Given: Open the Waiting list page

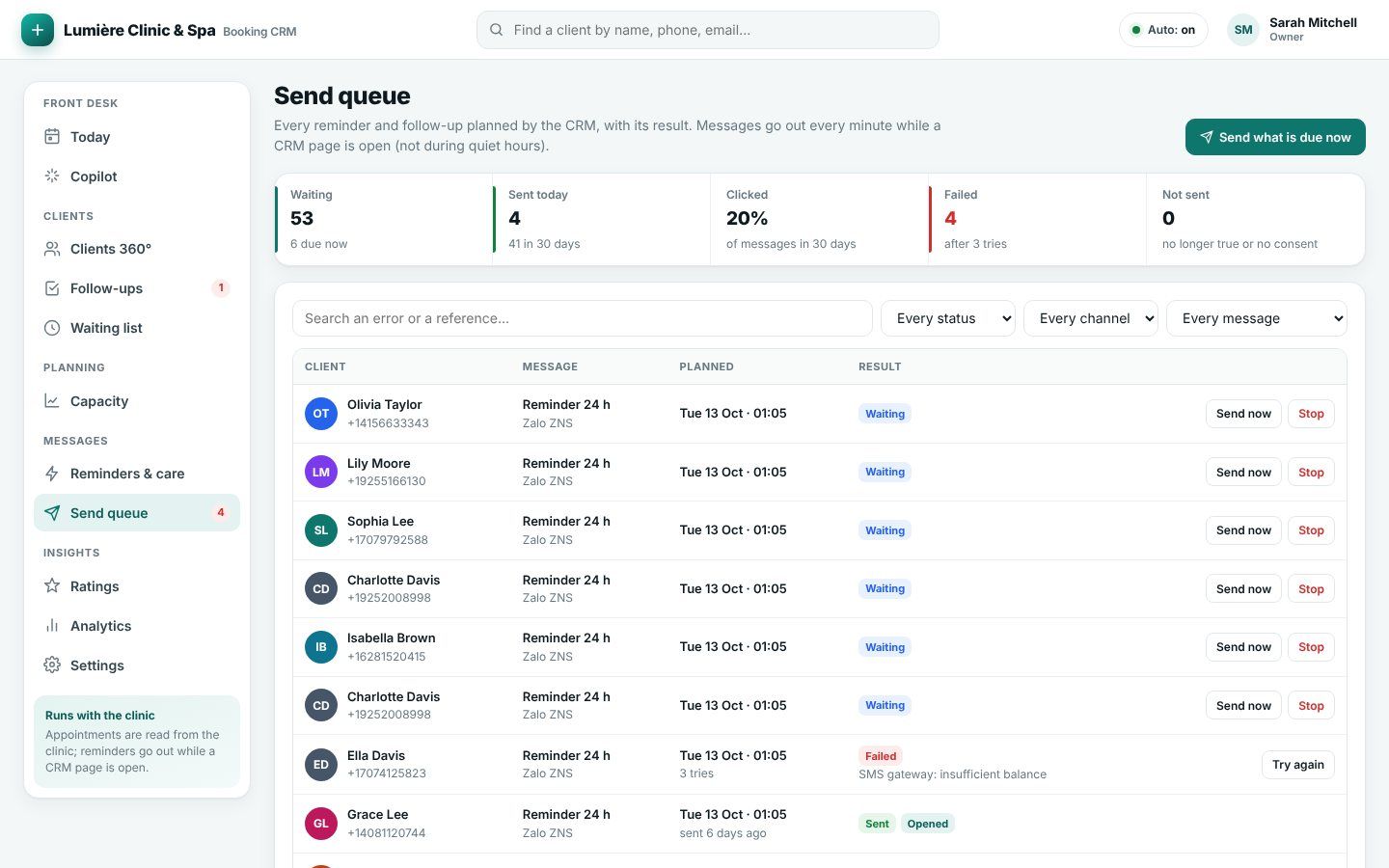Looking at the screenshot, I should pos(137,328).
